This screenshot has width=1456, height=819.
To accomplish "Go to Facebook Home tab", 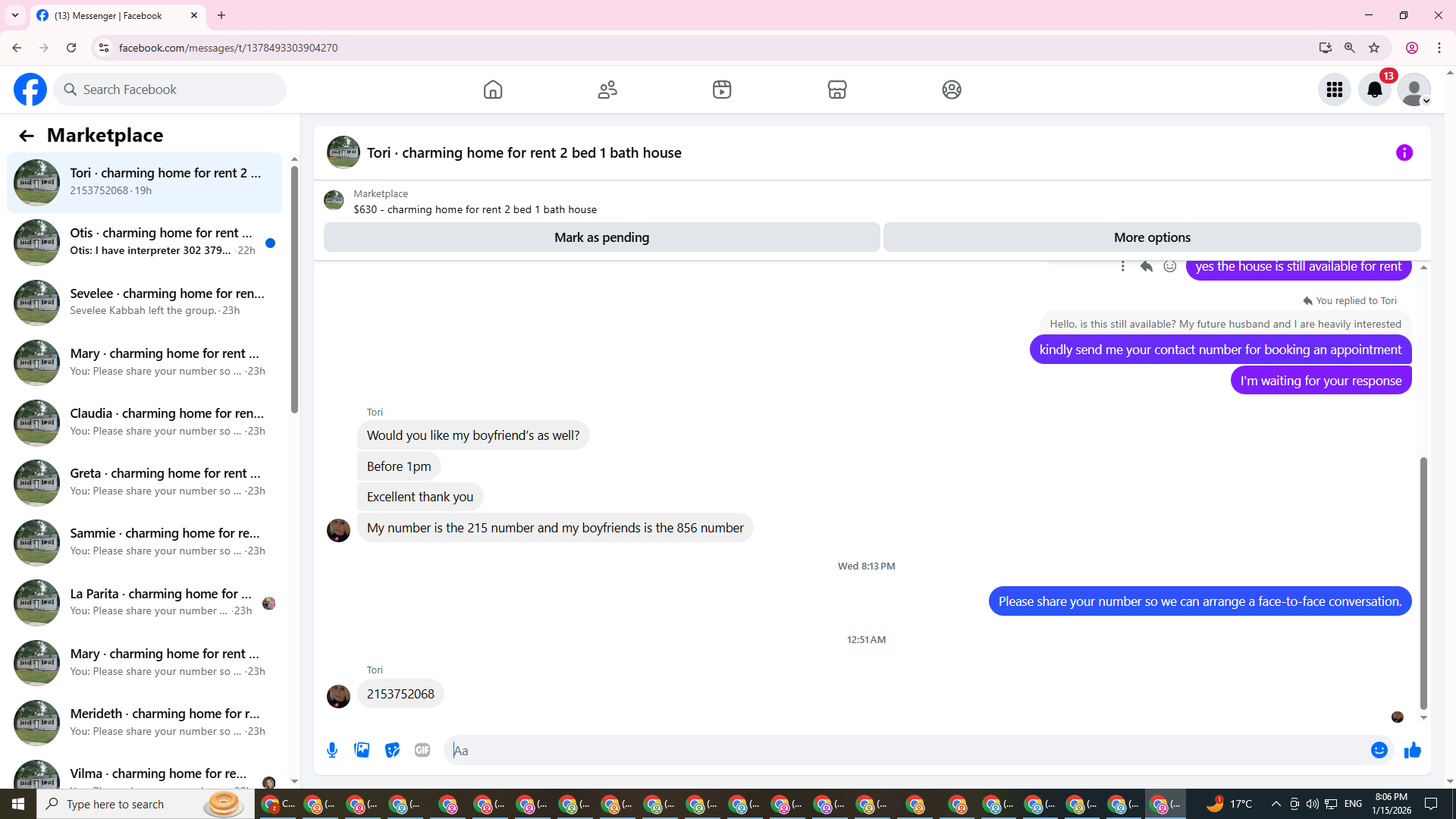I will [493, 89].
